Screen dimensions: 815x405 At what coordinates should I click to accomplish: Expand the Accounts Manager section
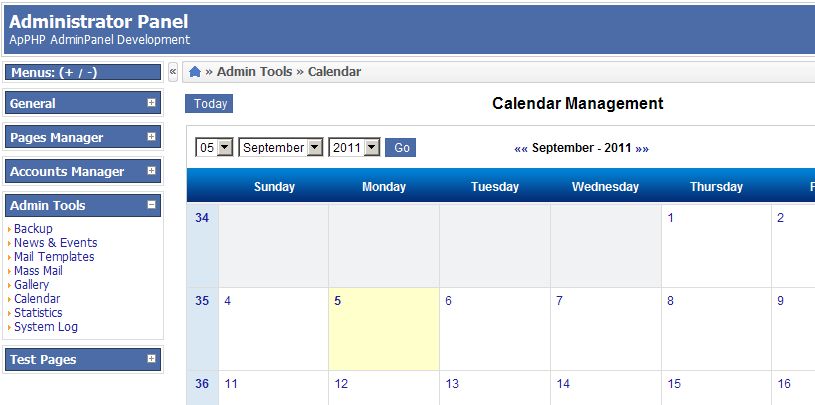[x=151, y=171]
